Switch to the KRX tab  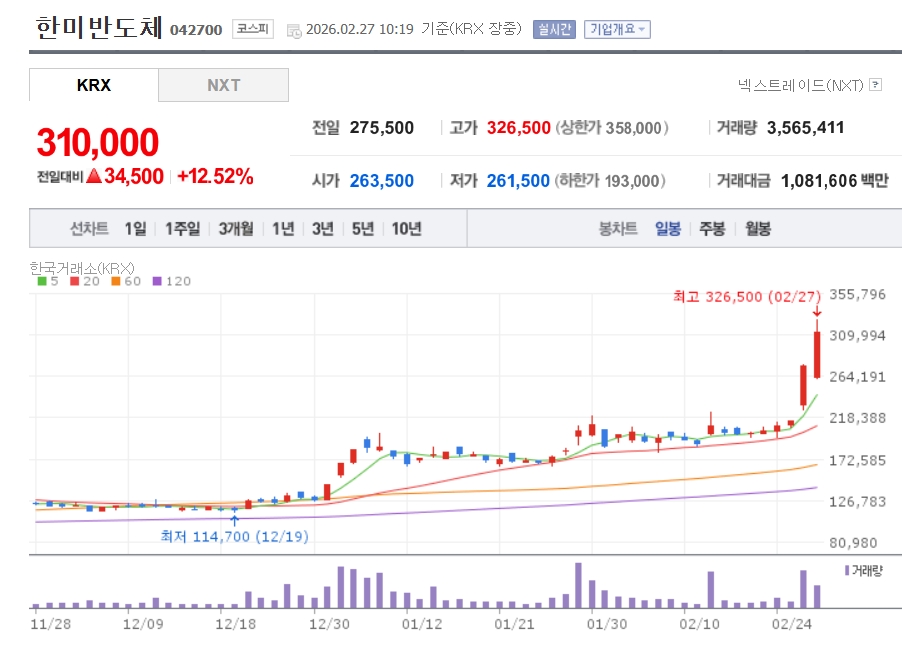coord(94,85)
